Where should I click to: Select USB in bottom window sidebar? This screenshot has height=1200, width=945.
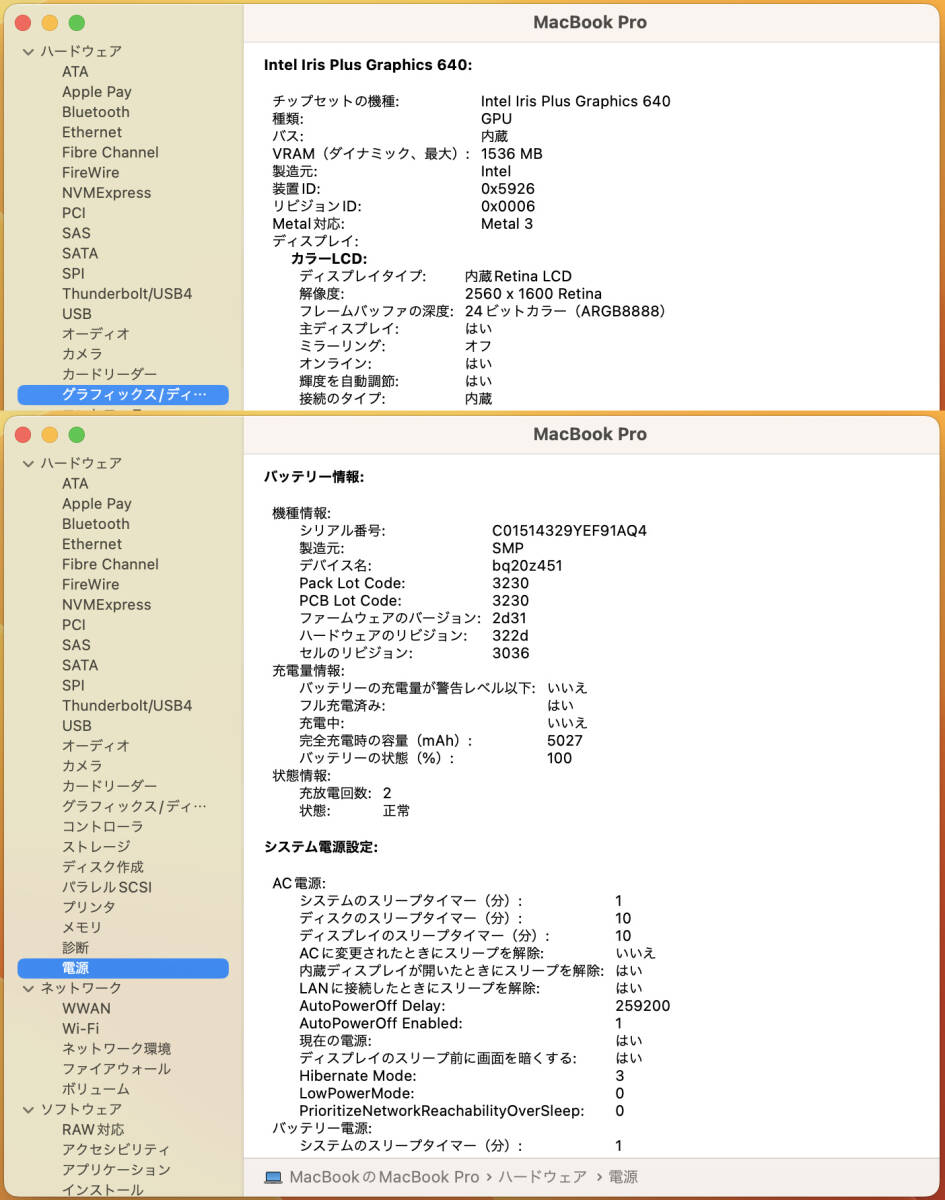point(76,726)
